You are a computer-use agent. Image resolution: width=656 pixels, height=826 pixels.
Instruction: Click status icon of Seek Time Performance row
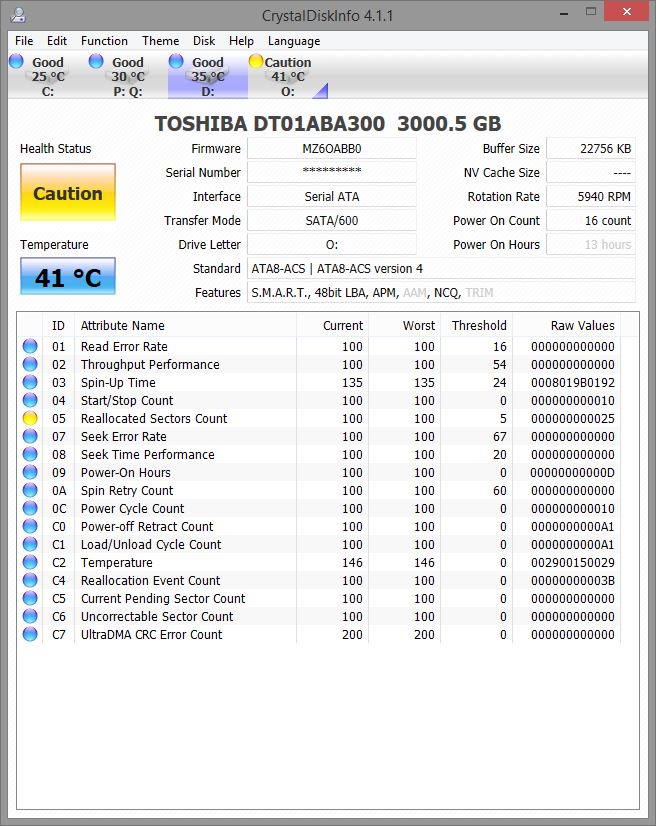coord(30,454)
